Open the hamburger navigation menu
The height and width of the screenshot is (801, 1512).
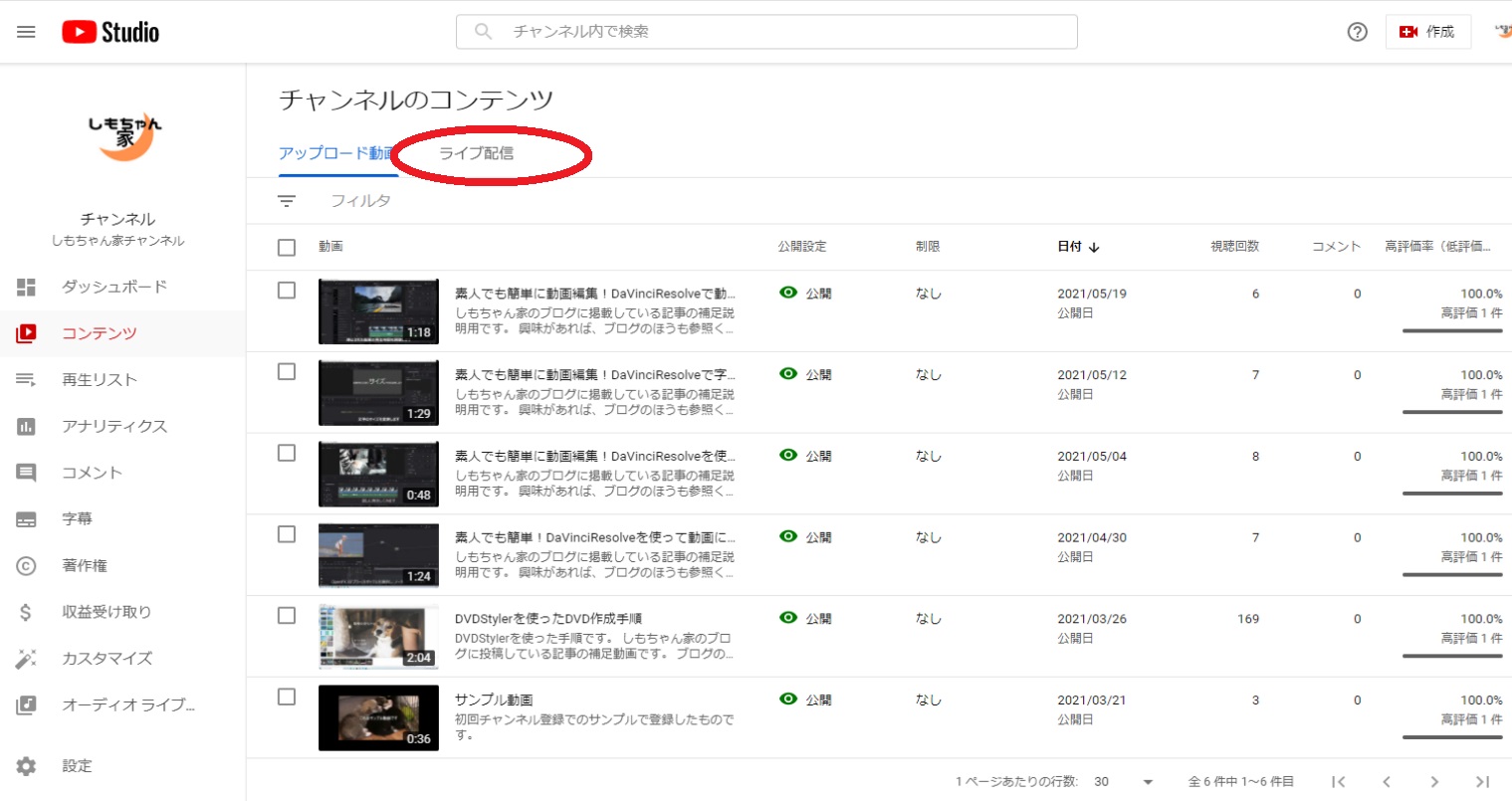27,32
